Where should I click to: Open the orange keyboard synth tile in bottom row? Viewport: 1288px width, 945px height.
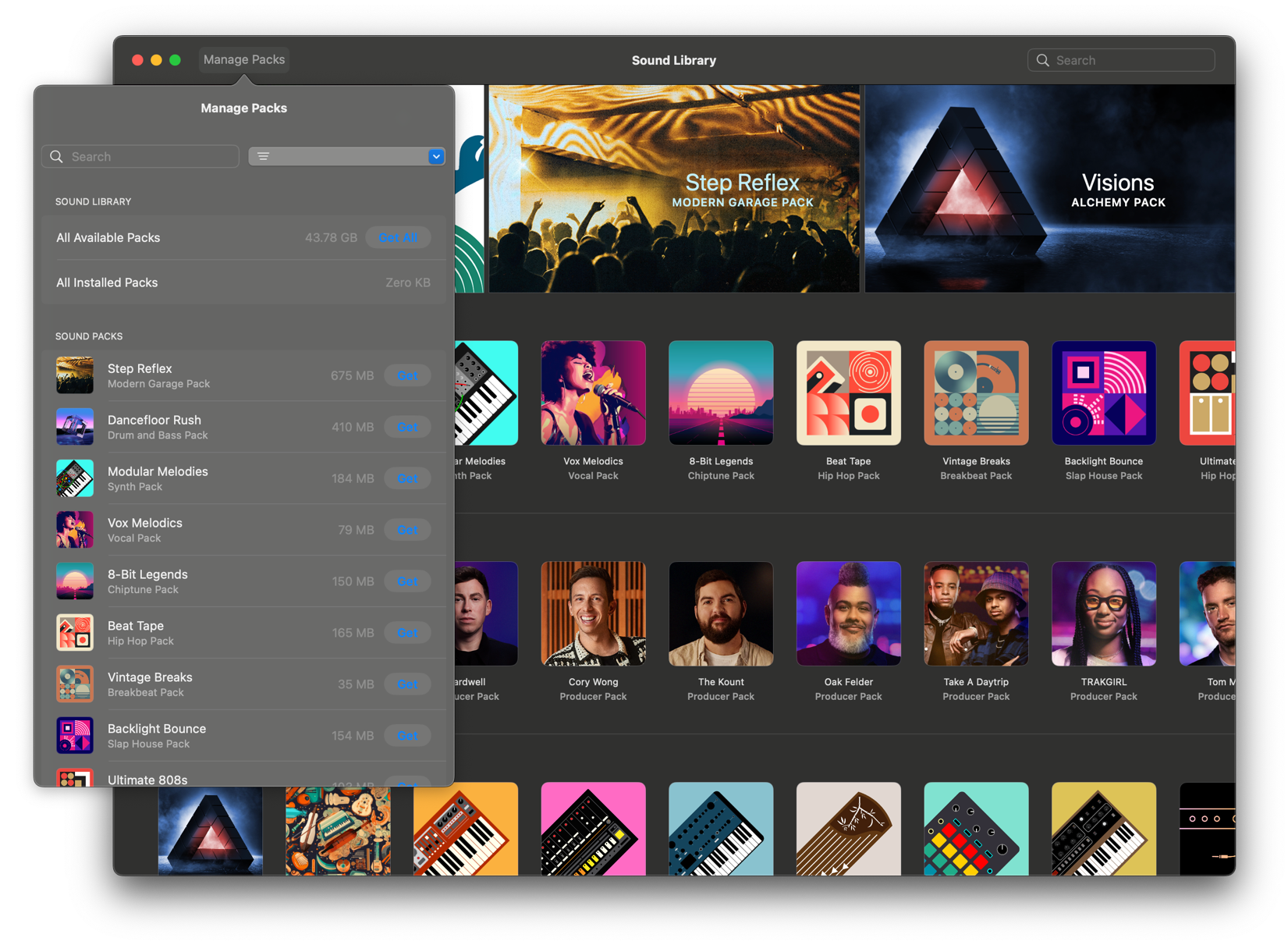coord(466,829)
